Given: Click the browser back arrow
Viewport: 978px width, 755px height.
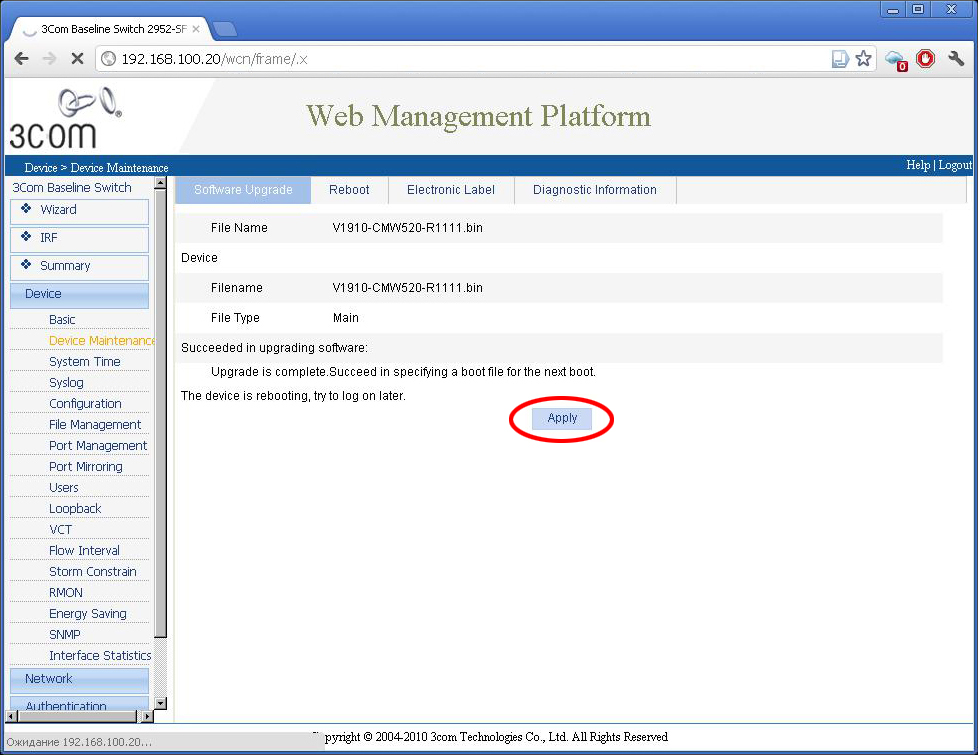Looking at the screenshot, I should [x=22, y=59].
